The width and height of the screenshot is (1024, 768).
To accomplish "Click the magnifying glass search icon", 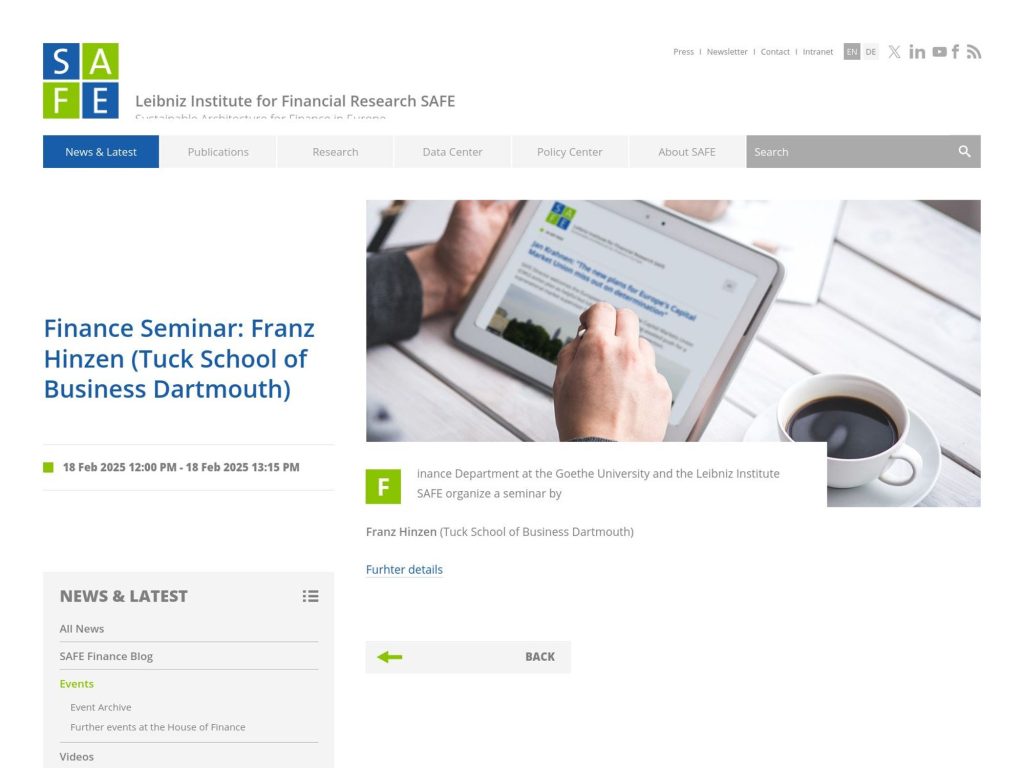I will 963,151.
